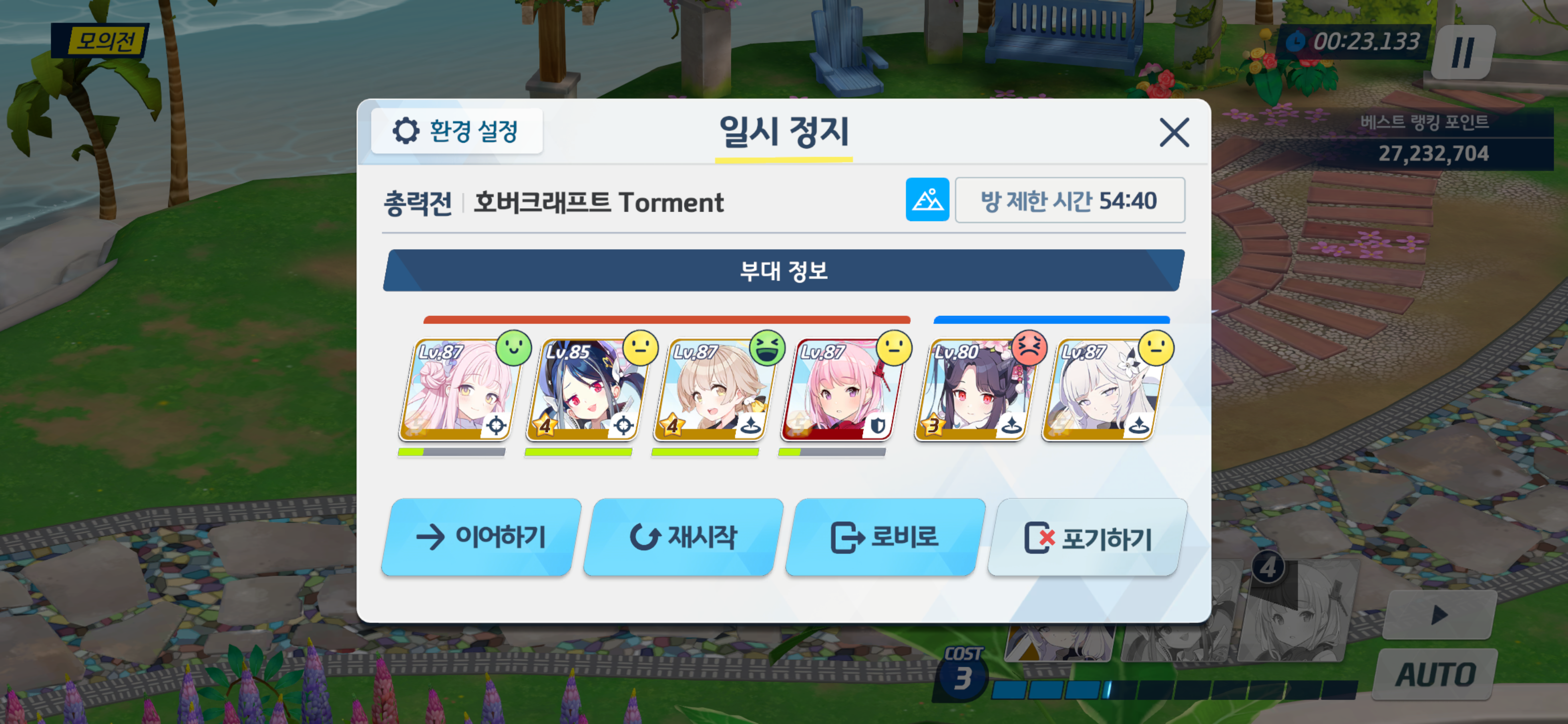Select the 부대 정보 header bar
The image size is (1568, 724).
point(784,270)
